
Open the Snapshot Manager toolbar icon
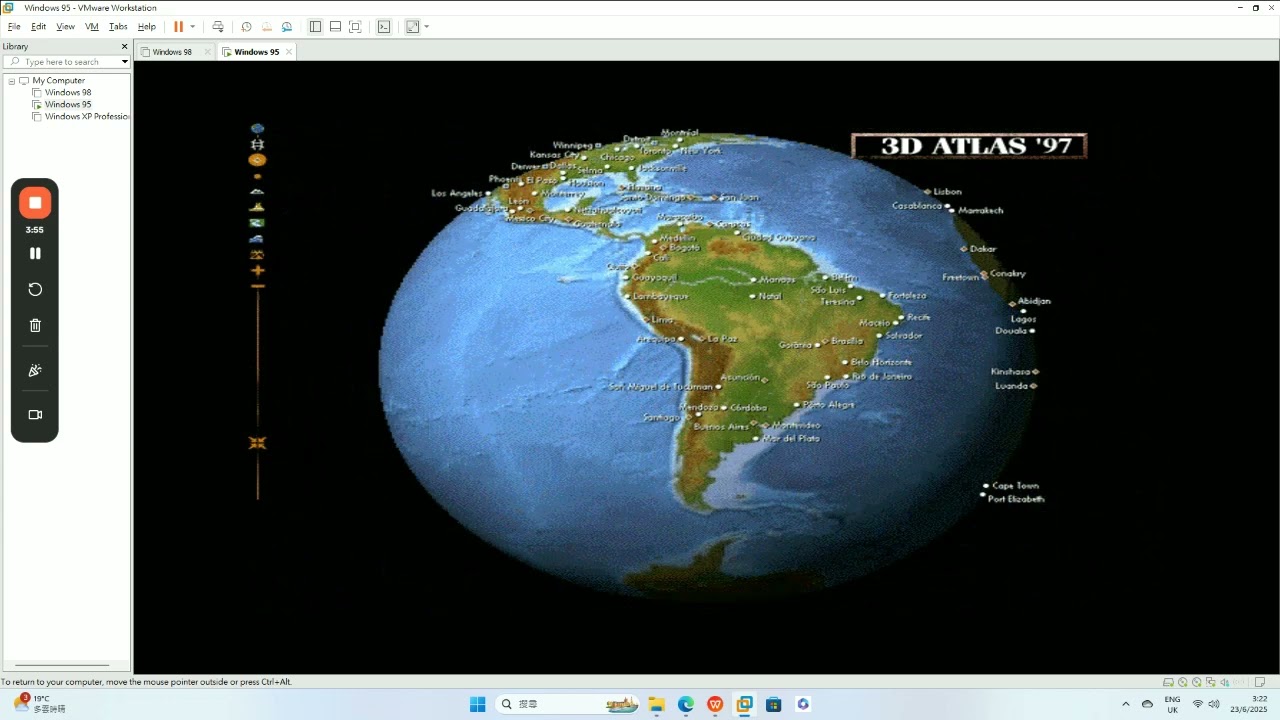click(287, 27)
